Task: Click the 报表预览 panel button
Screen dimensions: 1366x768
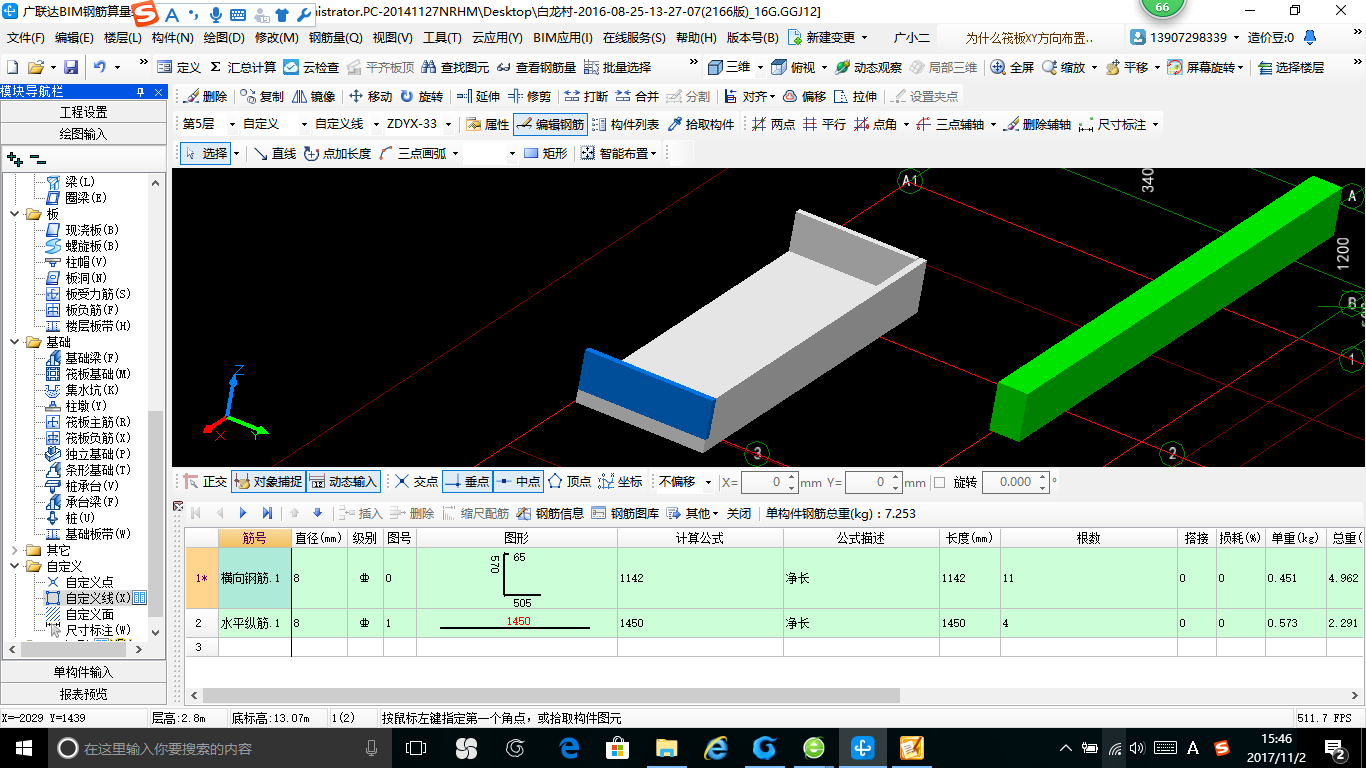Action: [83, 694]
